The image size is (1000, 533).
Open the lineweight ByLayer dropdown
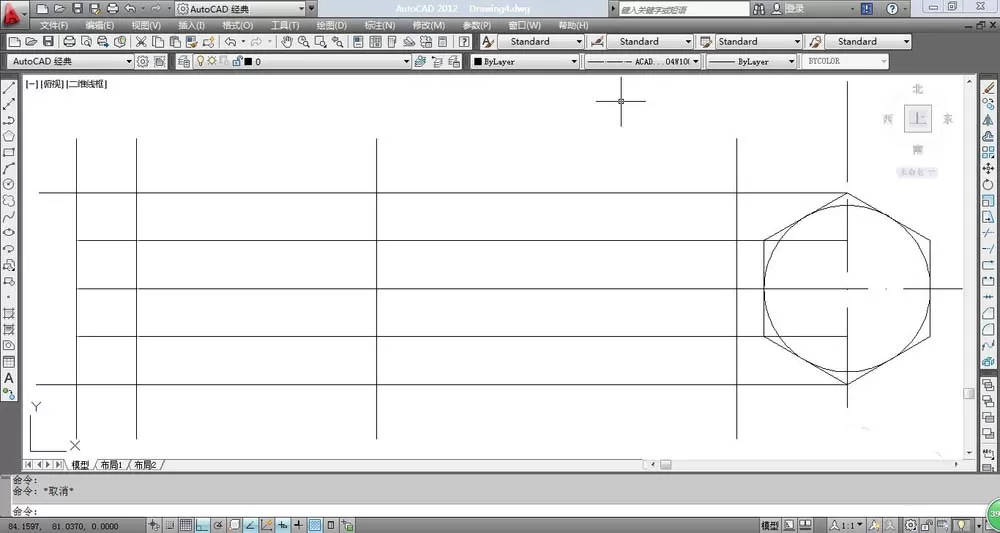click(751, 62)
